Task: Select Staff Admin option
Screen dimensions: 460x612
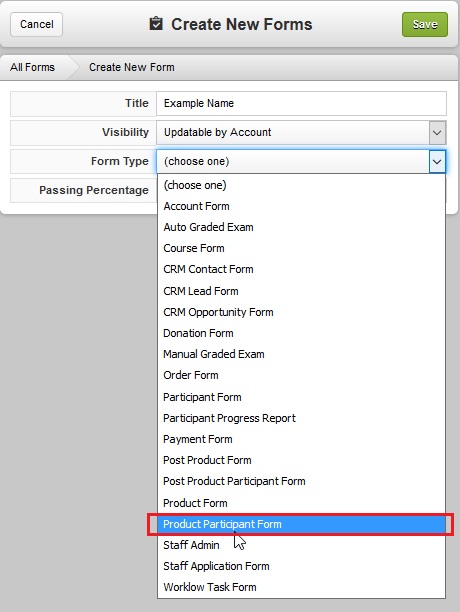Action: coord(301,545)
